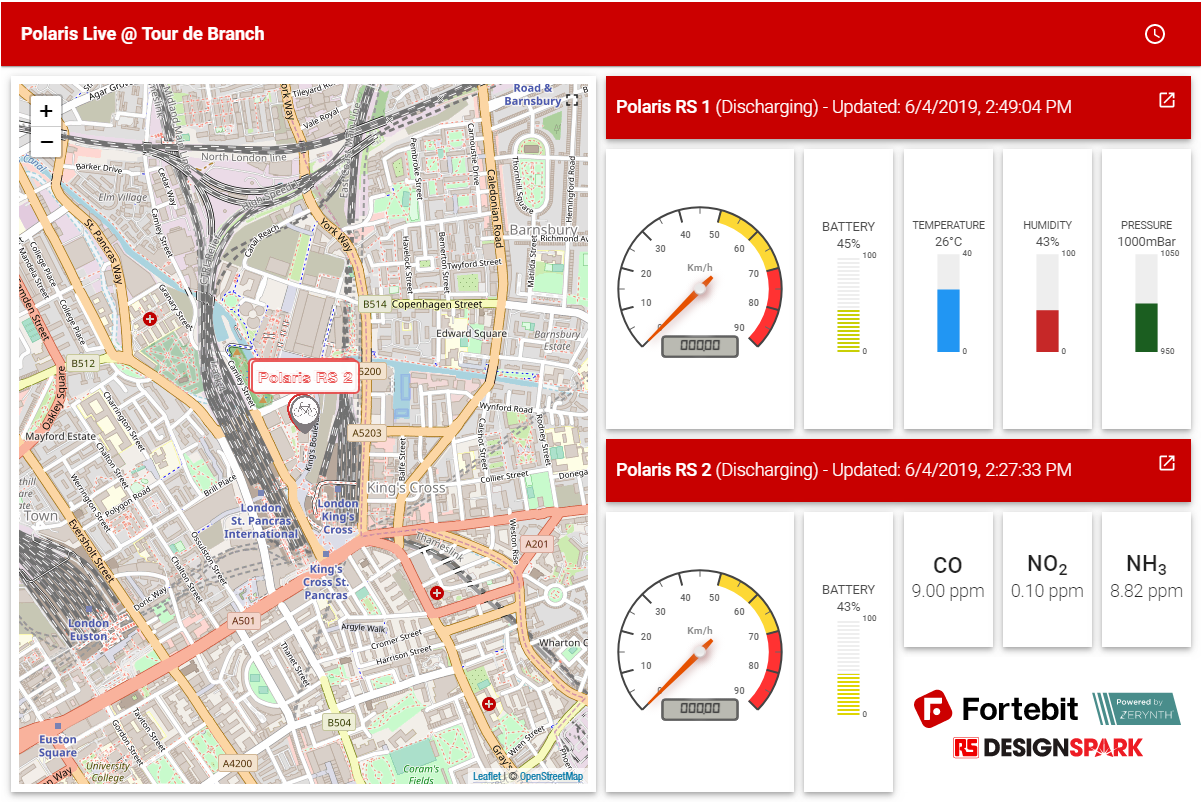This screenshot has height=812, width=1202.
Task: Toggle map fullscreen view
Action: pyautogui.click(x=572, y=101)
